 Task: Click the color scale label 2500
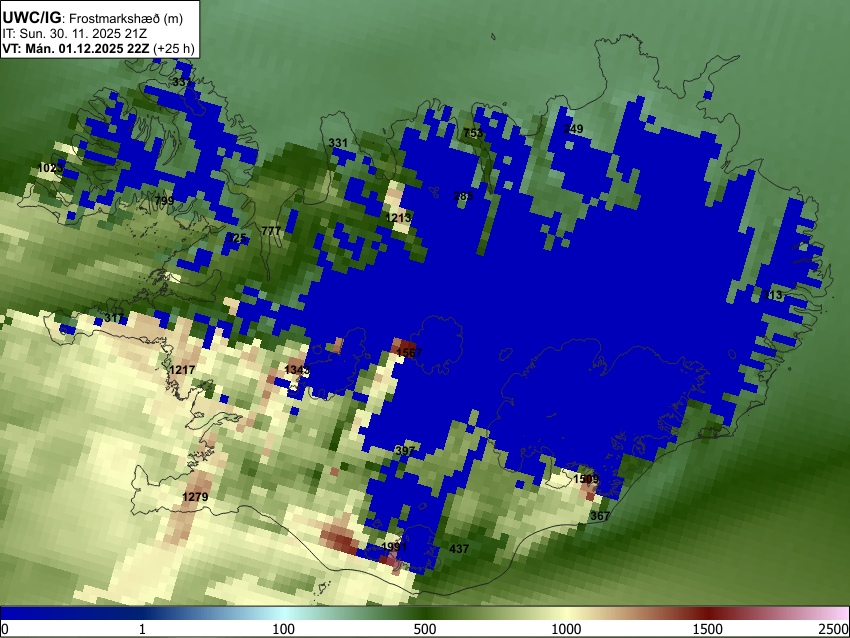[x=834, y=629]
